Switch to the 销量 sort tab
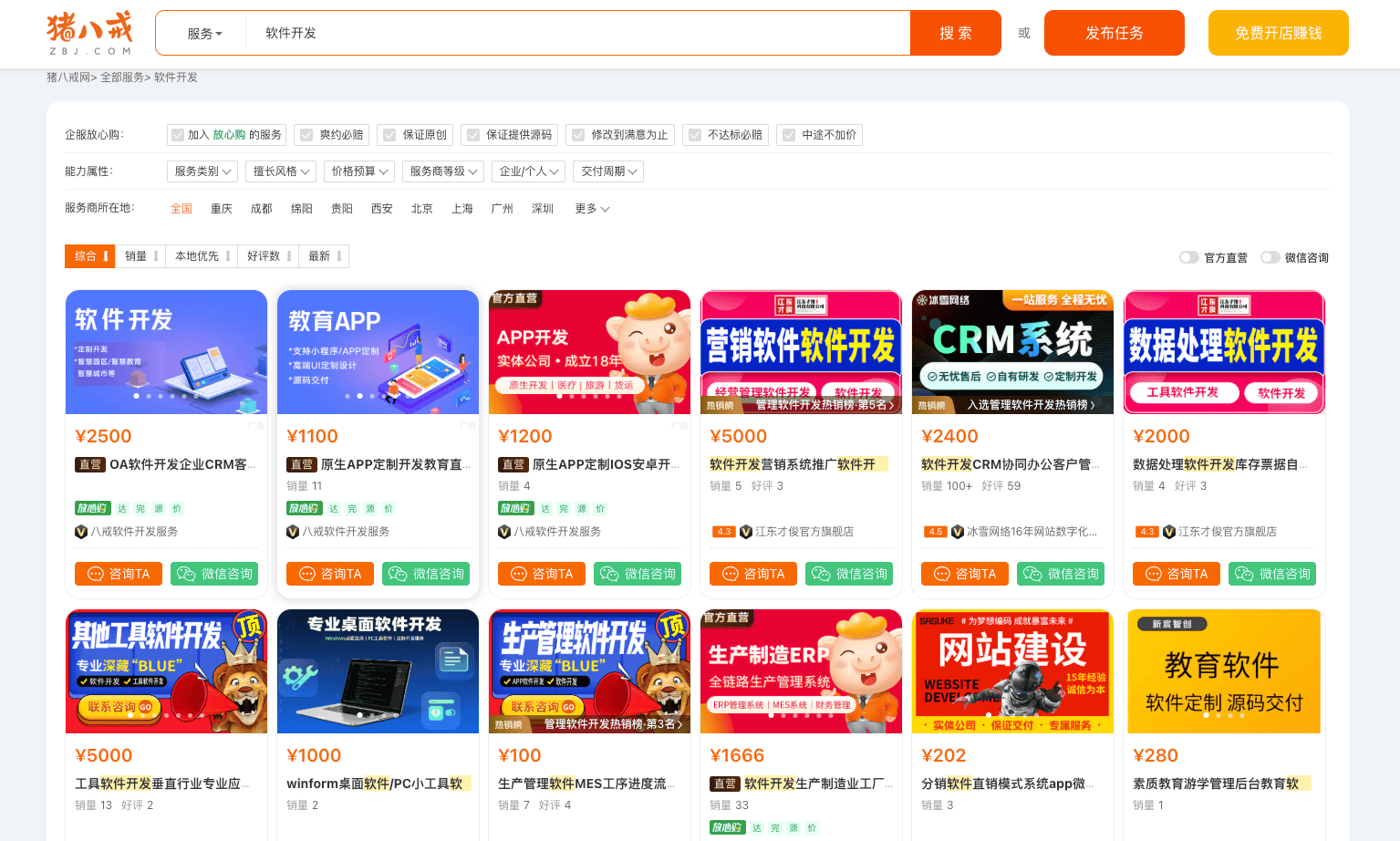Viewport: 1400px width, 841px height. pyautogui.click(x=139, y=255)
